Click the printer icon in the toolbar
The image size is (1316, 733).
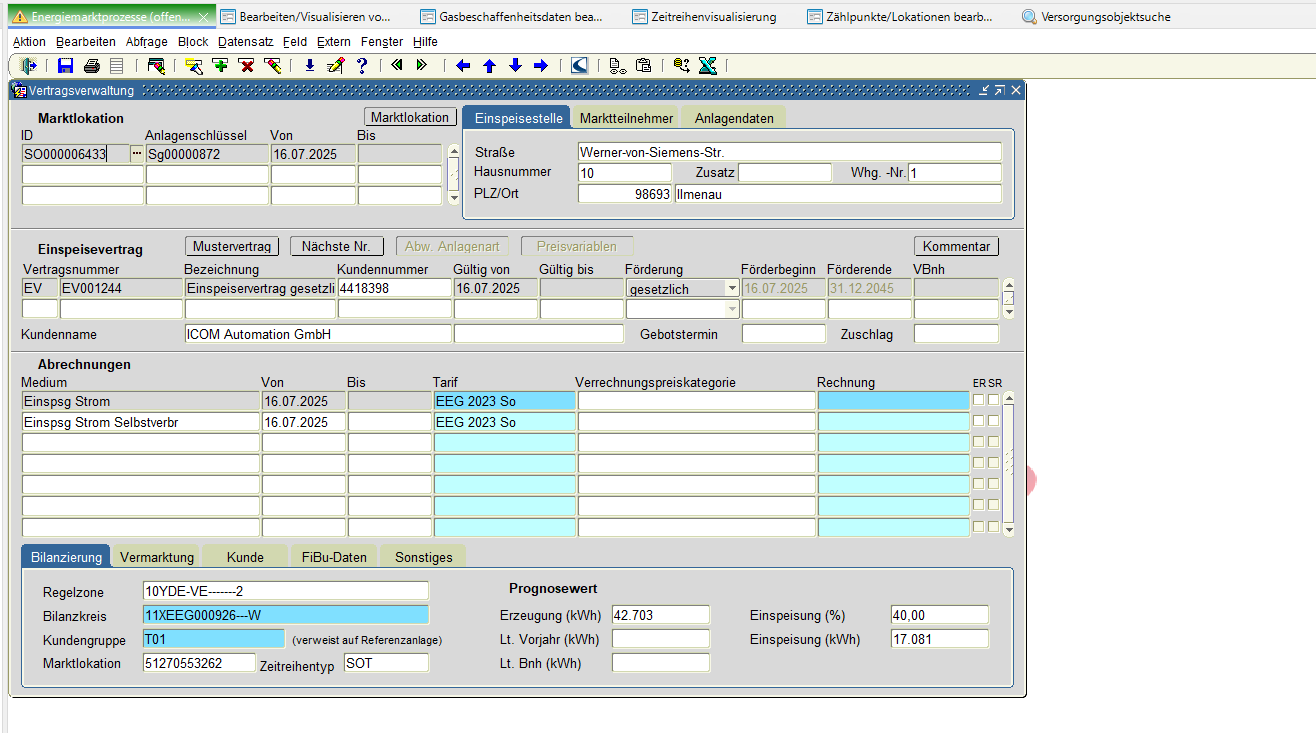point(92,66)
